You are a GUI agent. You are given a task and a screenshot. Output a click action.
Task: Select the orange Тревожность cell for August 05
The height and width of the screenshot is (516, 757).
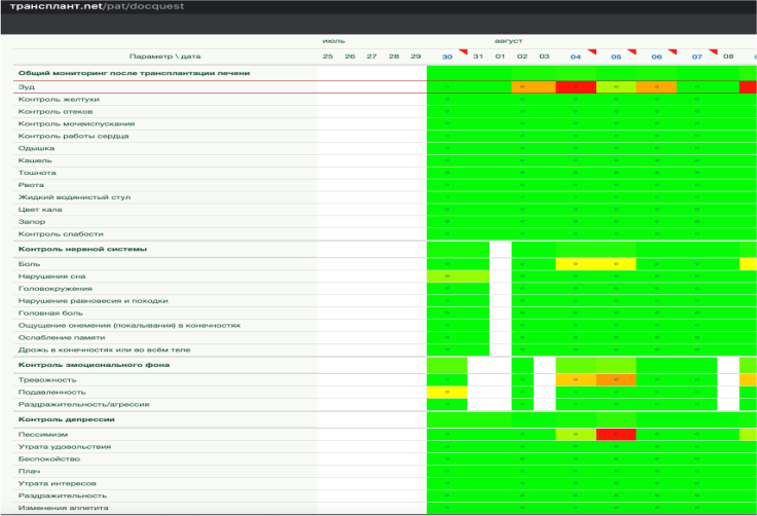[x=616, y=380]
